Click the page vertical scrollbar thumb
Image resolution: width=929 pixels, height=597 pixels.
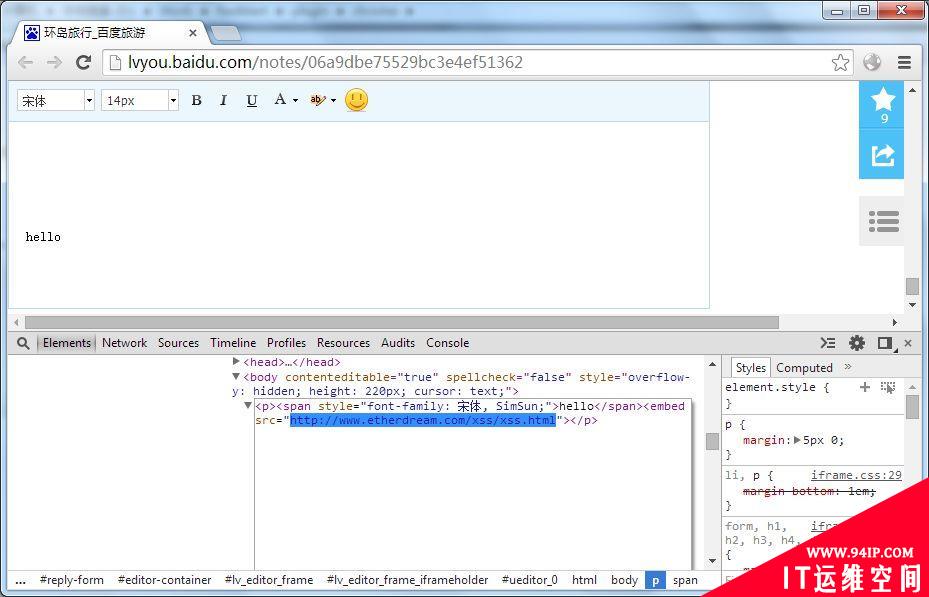(x=912, y=285)
